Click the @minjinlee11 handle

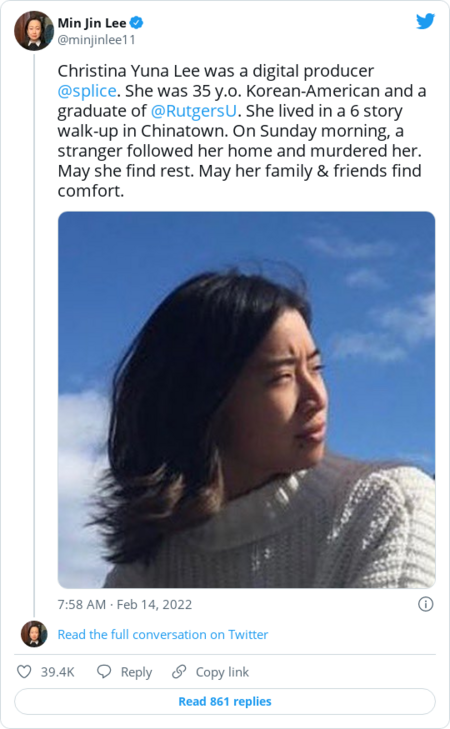pyautogui.click(x=96, y=40)
